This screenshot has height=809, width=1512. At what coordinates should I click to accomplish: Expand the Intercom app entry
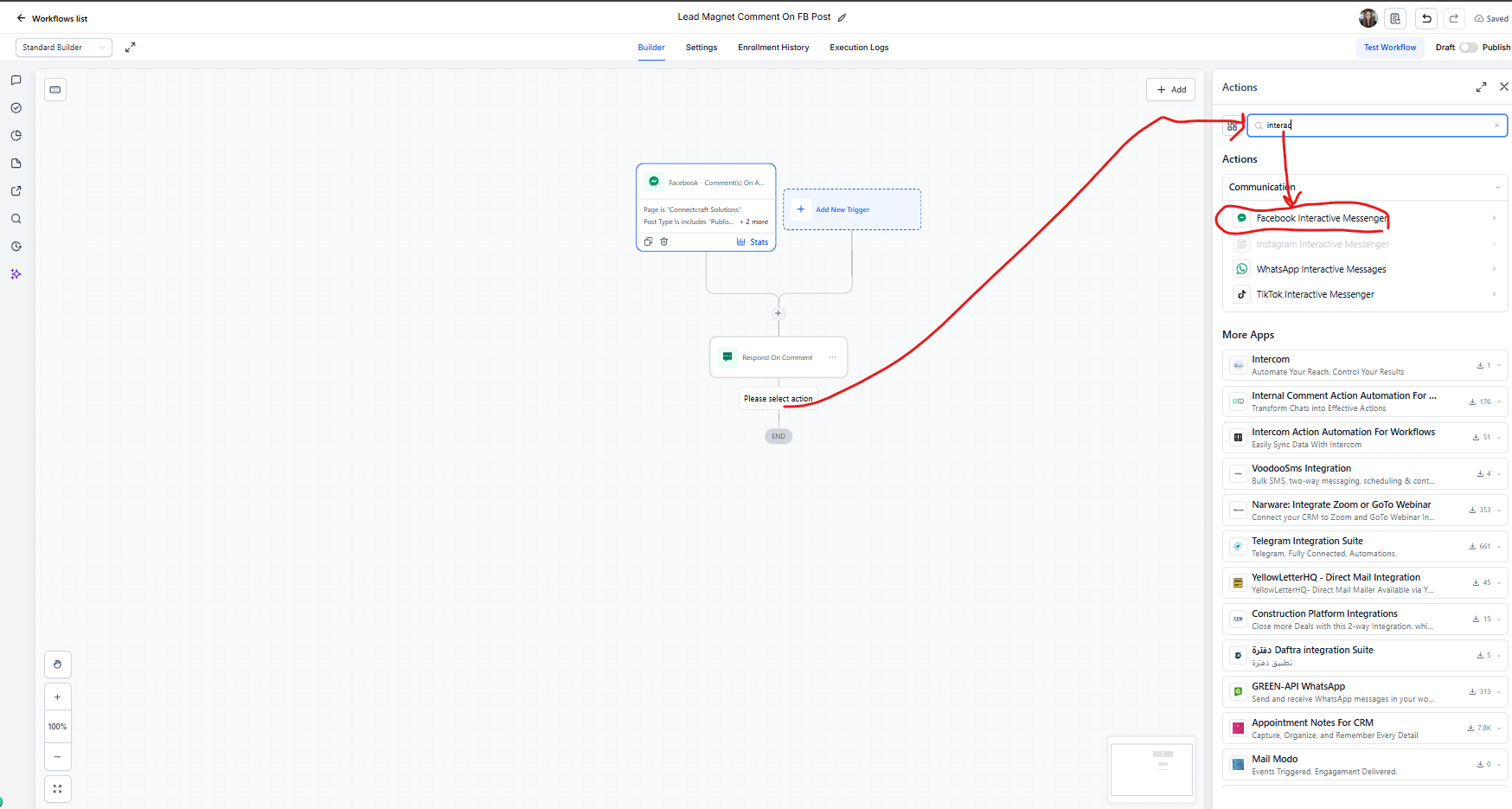[x=1499, y=365]
